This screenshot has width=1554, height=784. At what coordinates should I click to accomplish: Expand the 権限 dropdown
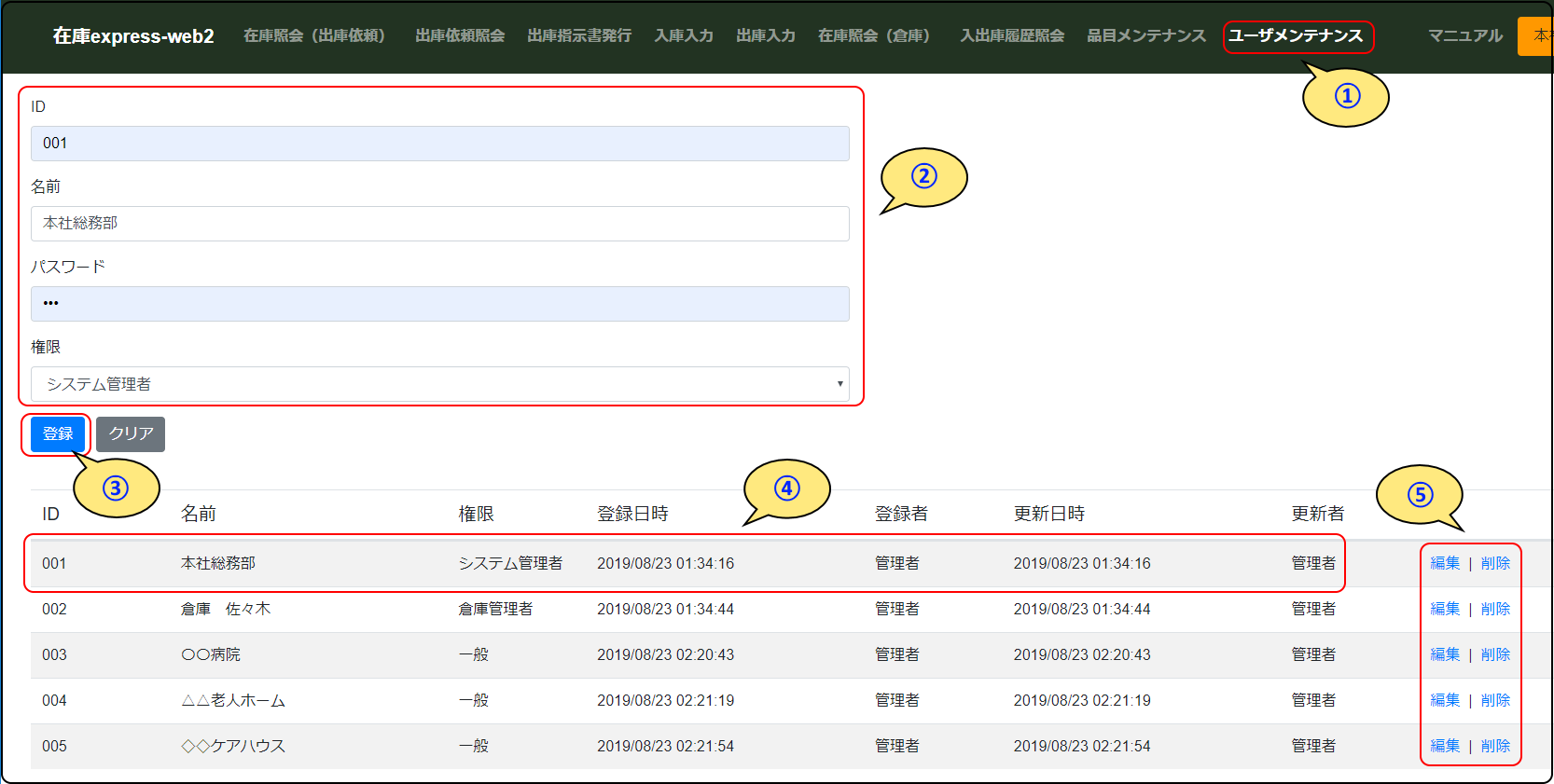[439, 384]
